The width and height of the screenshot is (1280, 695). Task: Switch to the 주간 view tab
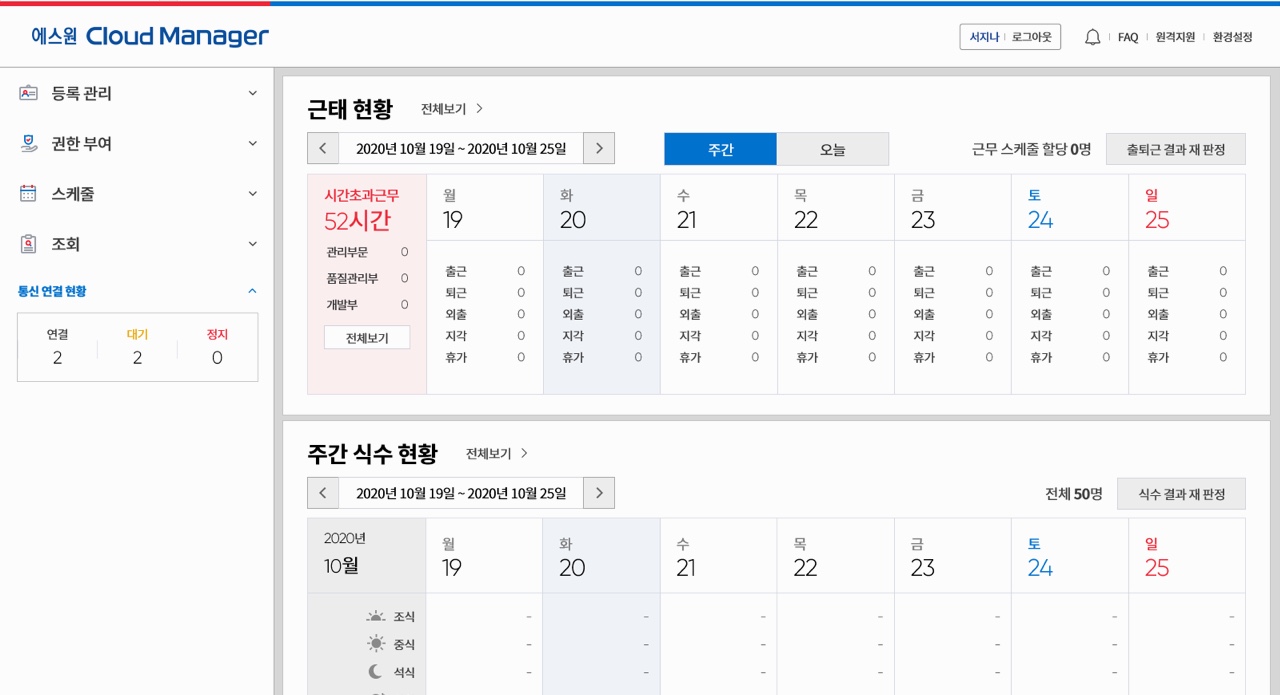point(720,149)
